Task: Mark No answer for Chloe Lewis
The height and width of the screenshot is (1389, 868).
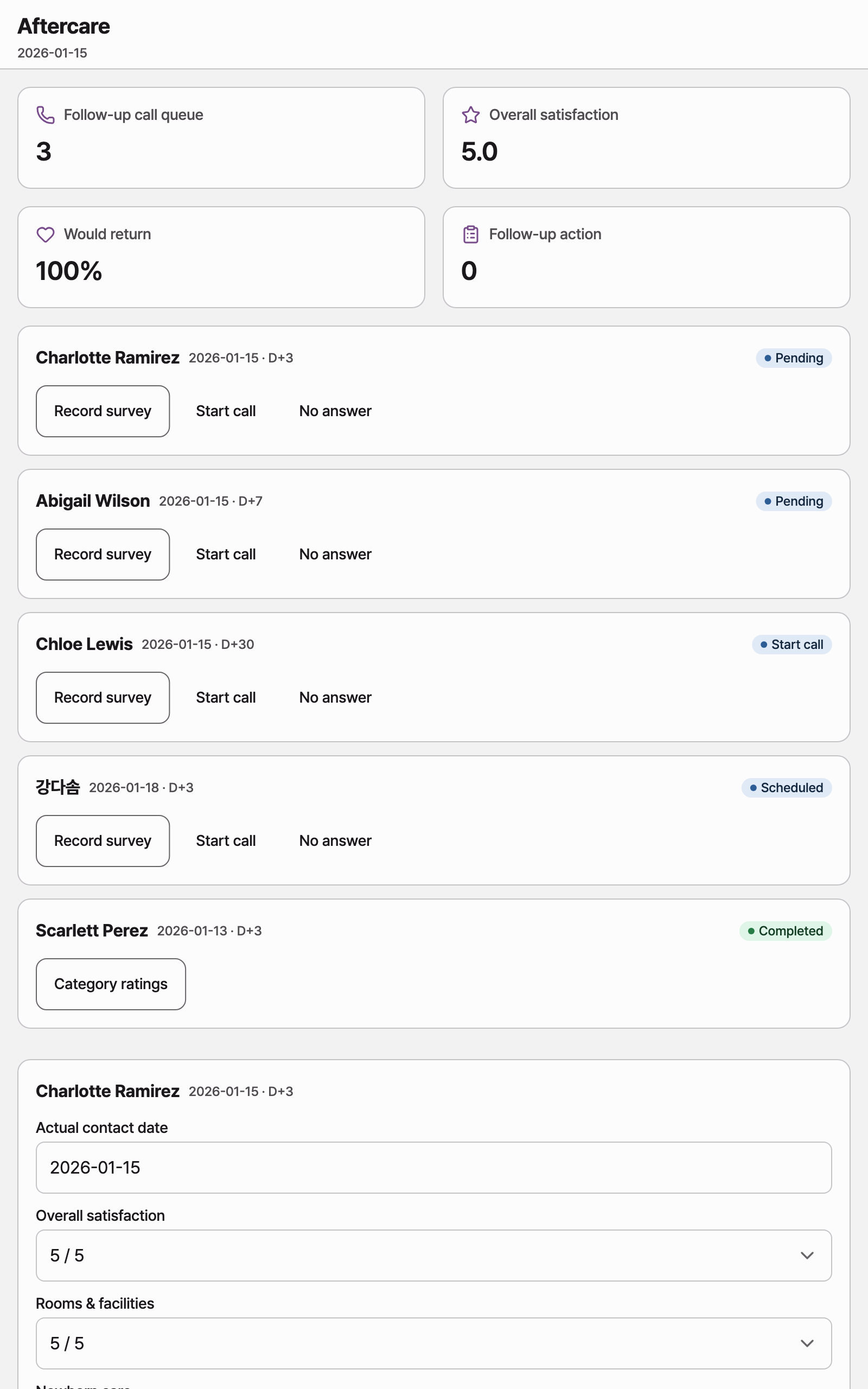Action: pyautogui.click(x=335, y=697)
